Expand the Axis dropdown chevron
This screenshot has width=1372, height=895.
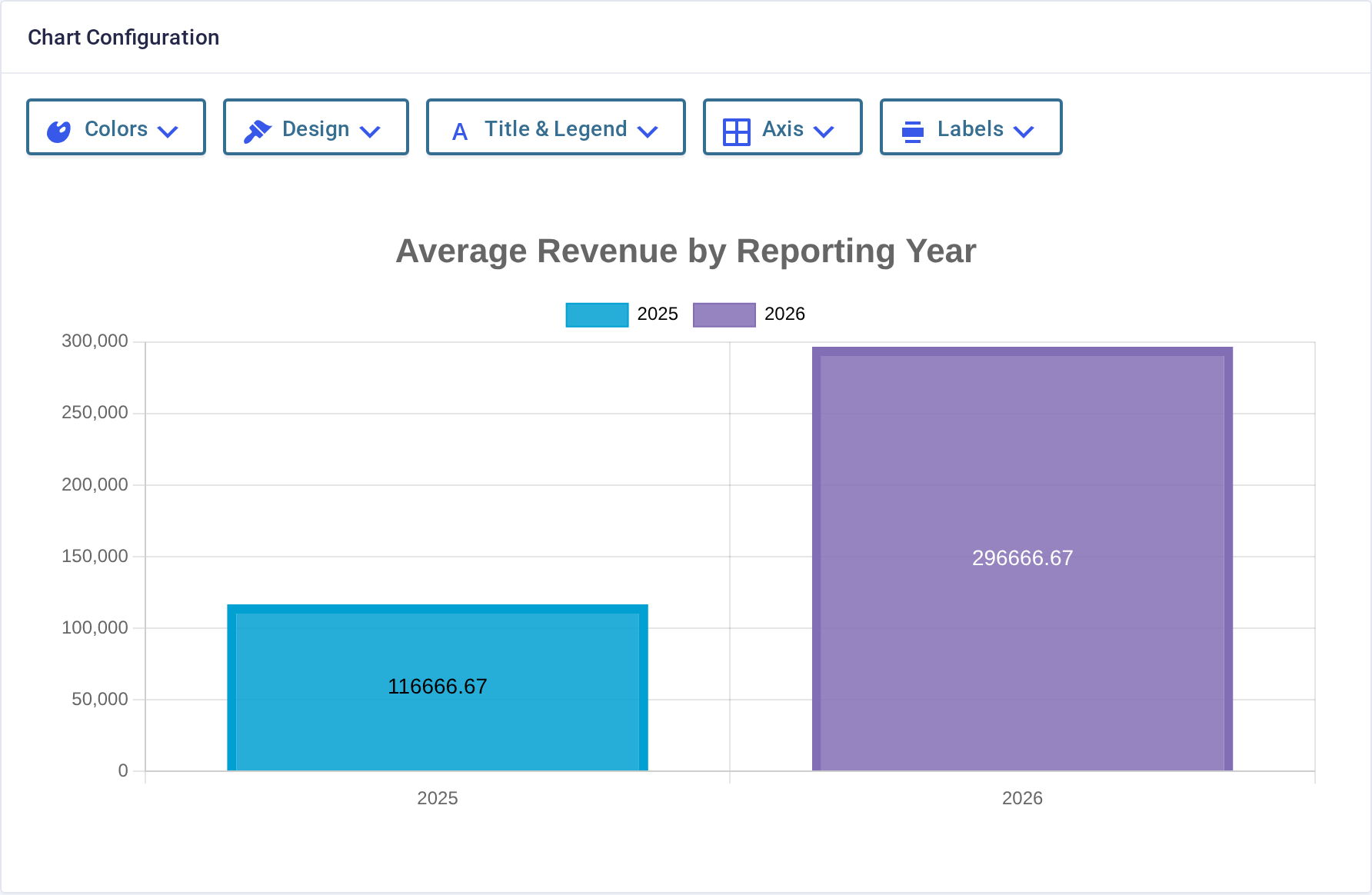(824, 132)
